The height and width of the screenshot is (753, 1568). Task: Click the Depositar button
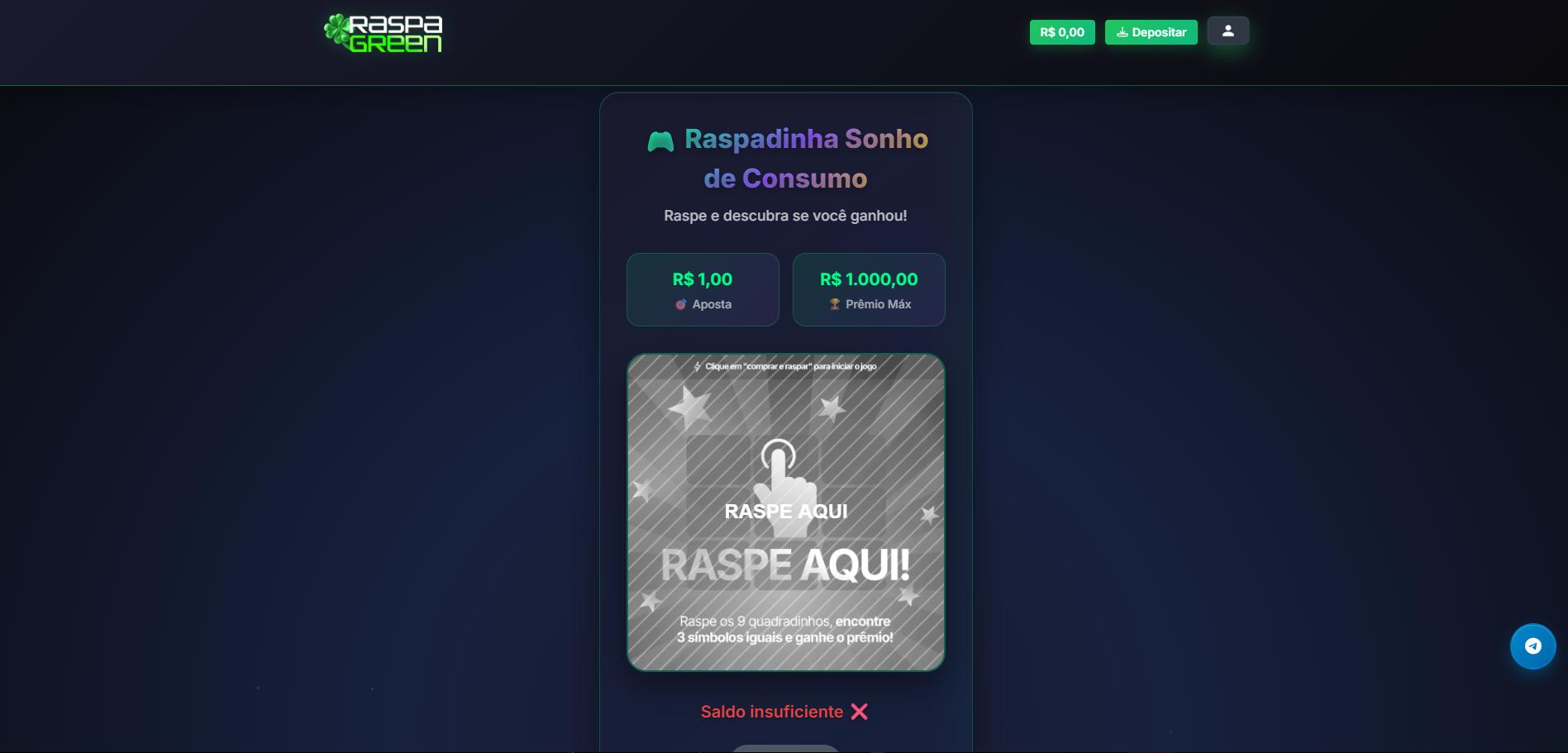point(1151,32)
